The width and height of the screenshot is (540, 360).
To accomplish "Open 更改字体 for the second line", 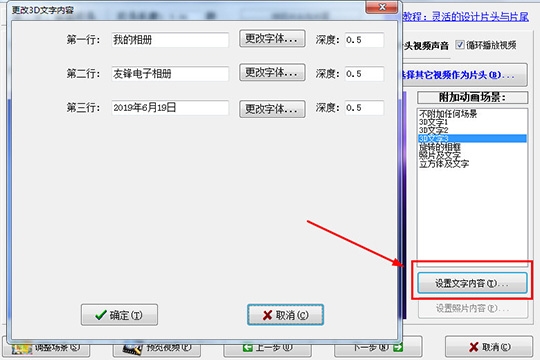I will 272,72.
